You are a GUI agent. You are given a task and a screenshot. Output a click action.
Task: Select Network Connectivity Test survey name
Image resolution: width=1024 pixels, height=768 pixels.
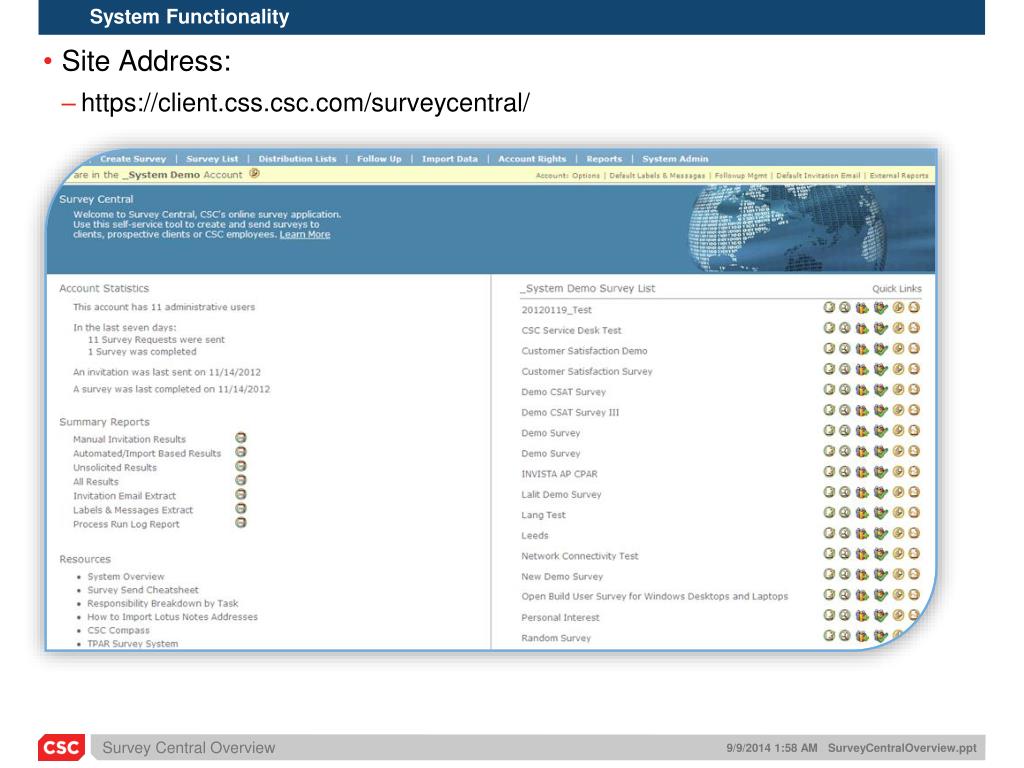point(580,556)
